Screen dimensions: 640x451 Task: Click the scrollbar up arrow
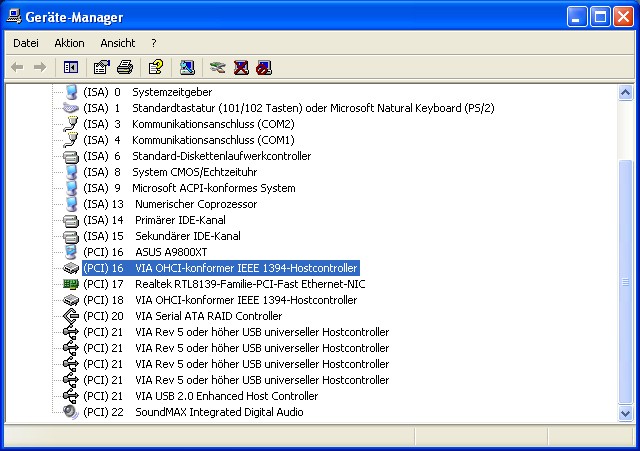(x=625, y=93)
